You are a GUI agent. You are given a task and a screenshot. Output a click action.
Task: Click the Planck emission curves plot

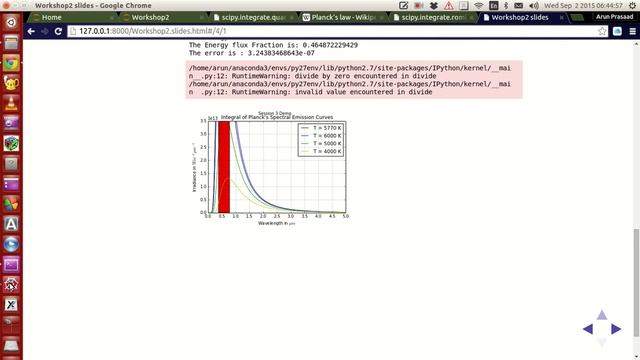pos(270,168)
